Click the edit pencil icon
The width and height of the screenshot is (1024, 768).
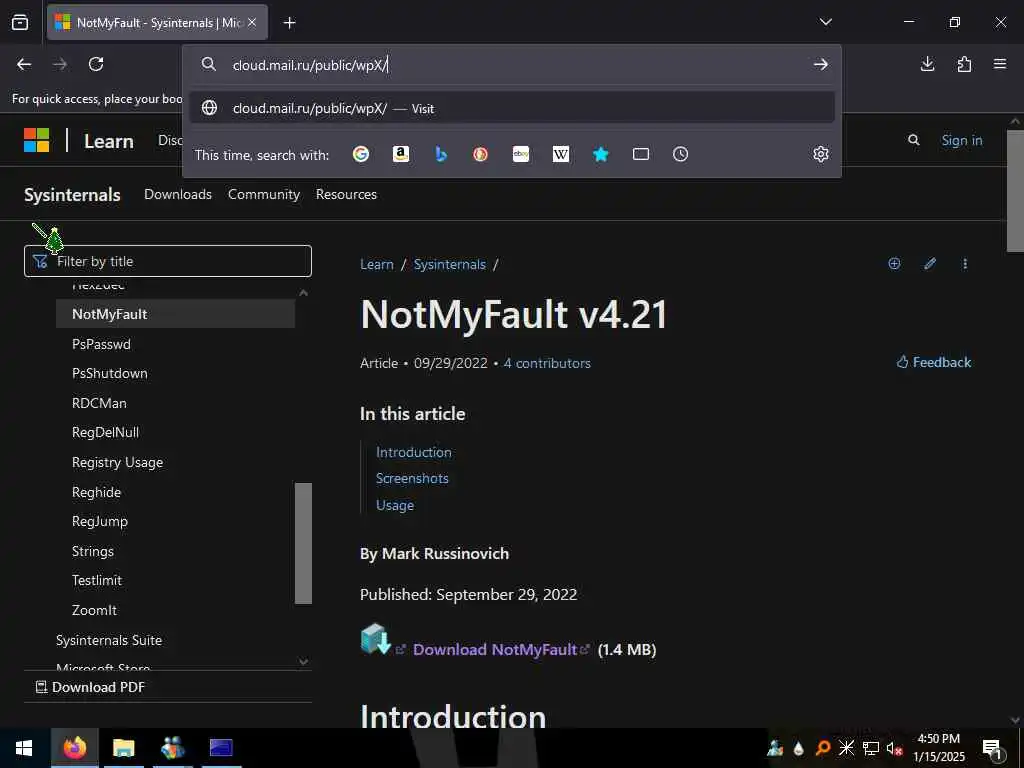930,263
